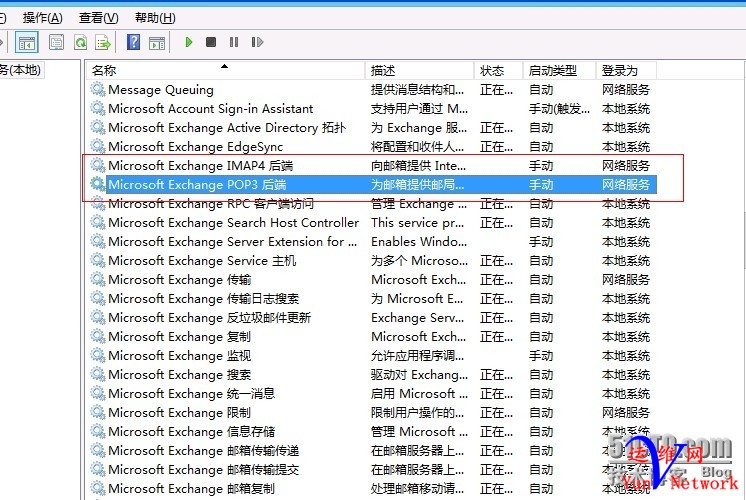Click the gear icon of Exchange Server Extension for

(x=98, y=241)
